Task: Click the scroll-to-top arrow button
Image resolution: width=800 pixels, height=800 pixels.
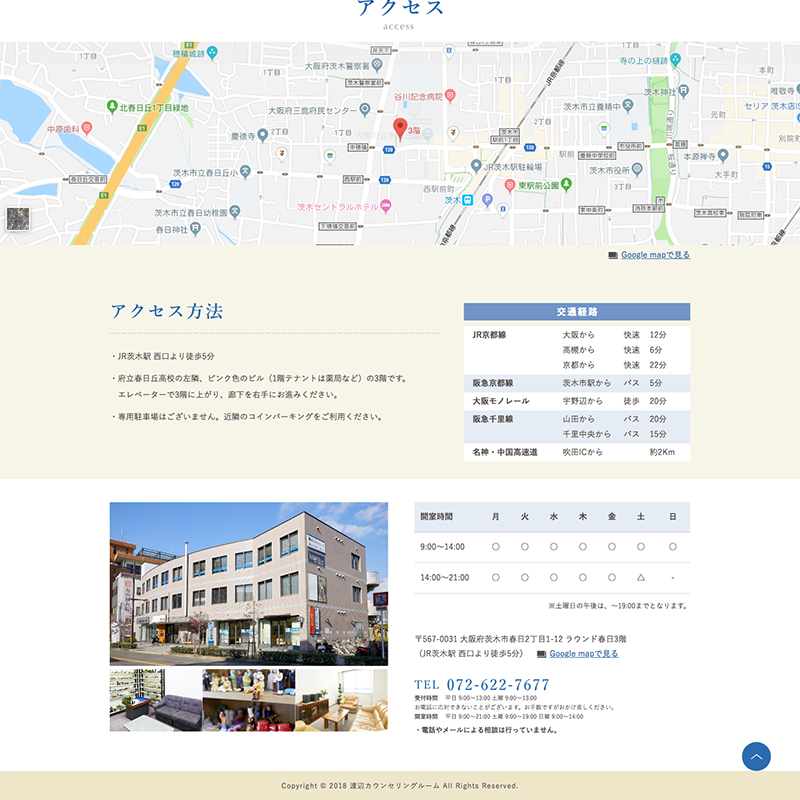Action: click(x=756, y=756)
